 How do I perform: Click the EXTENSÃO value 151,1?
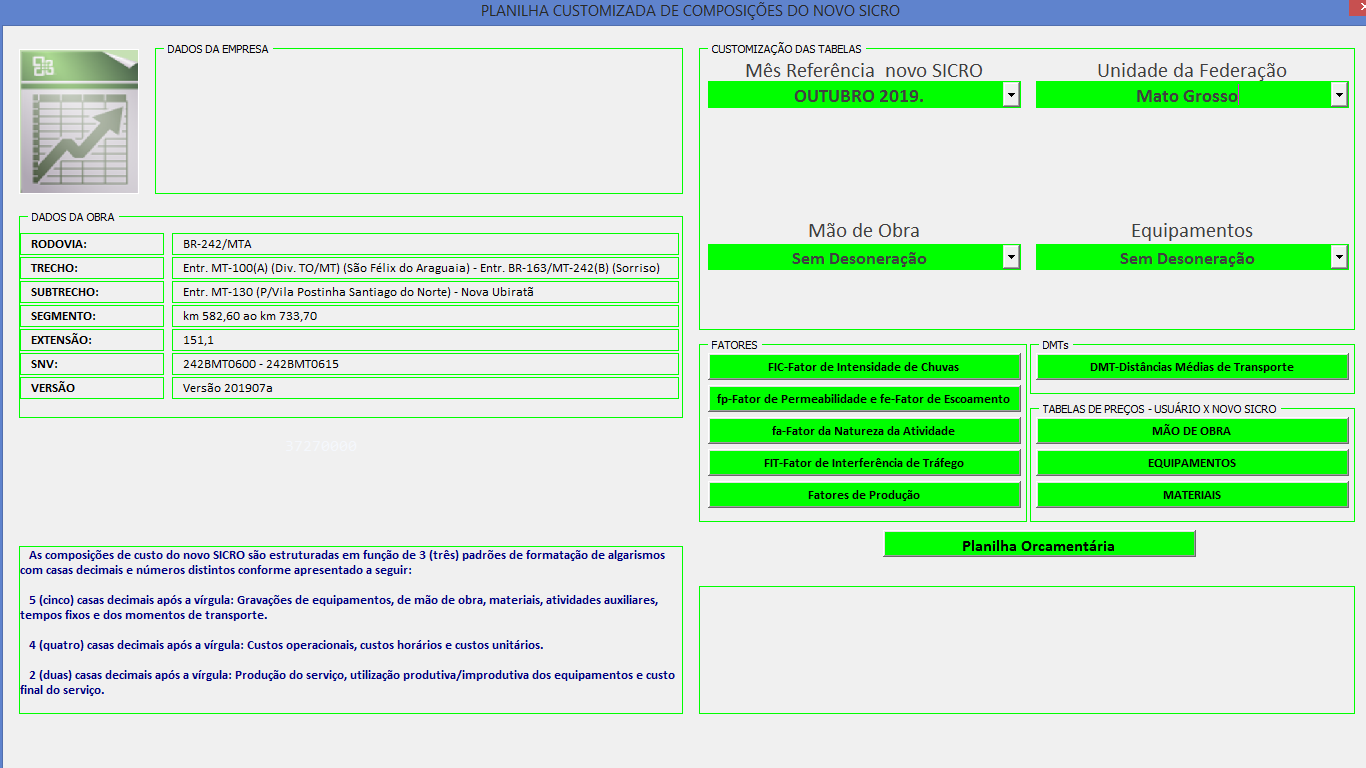pyautogui.click(x=425, y=340)
